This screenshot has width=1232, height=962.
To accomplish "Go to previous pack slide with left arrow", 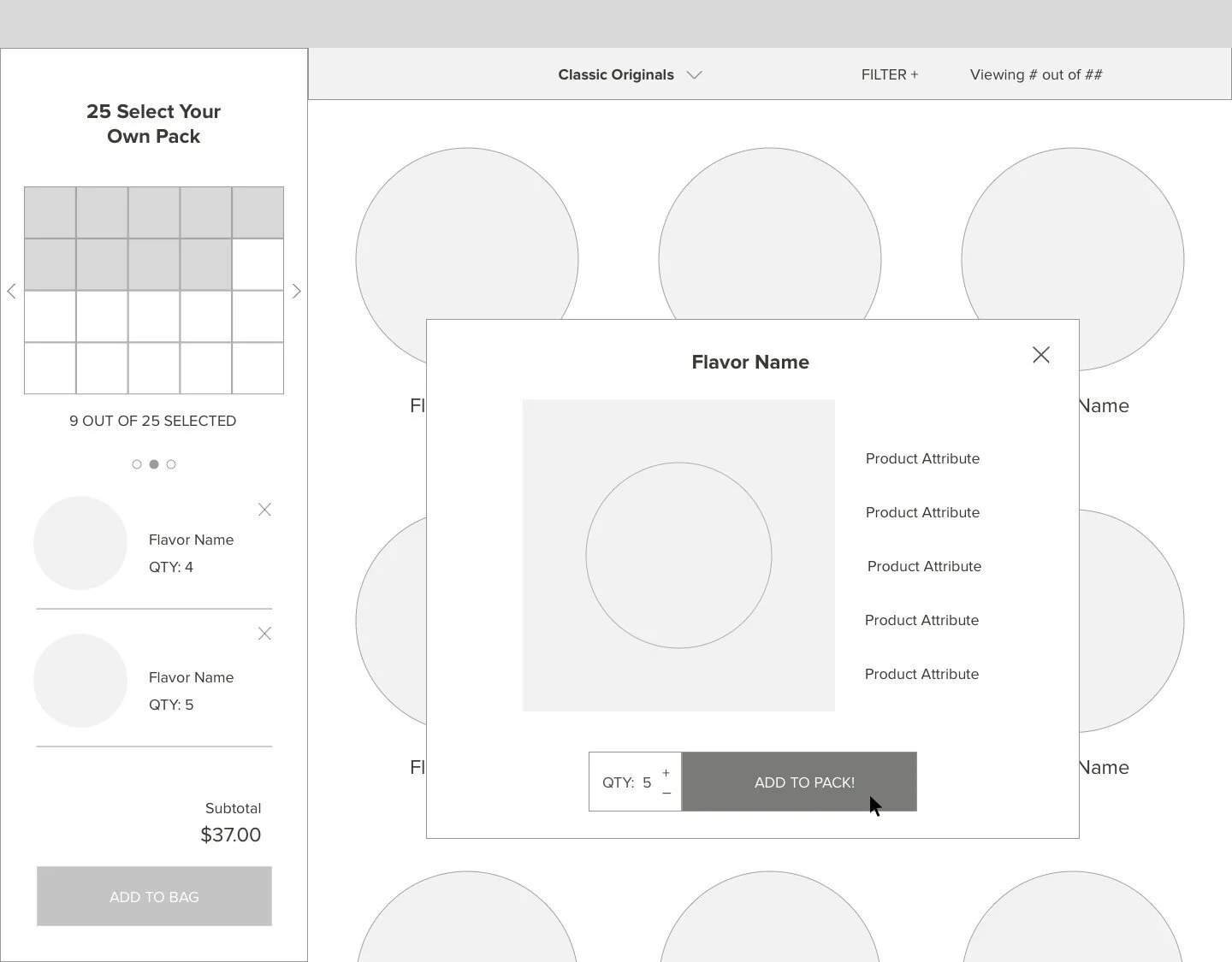I will (11, 291).
